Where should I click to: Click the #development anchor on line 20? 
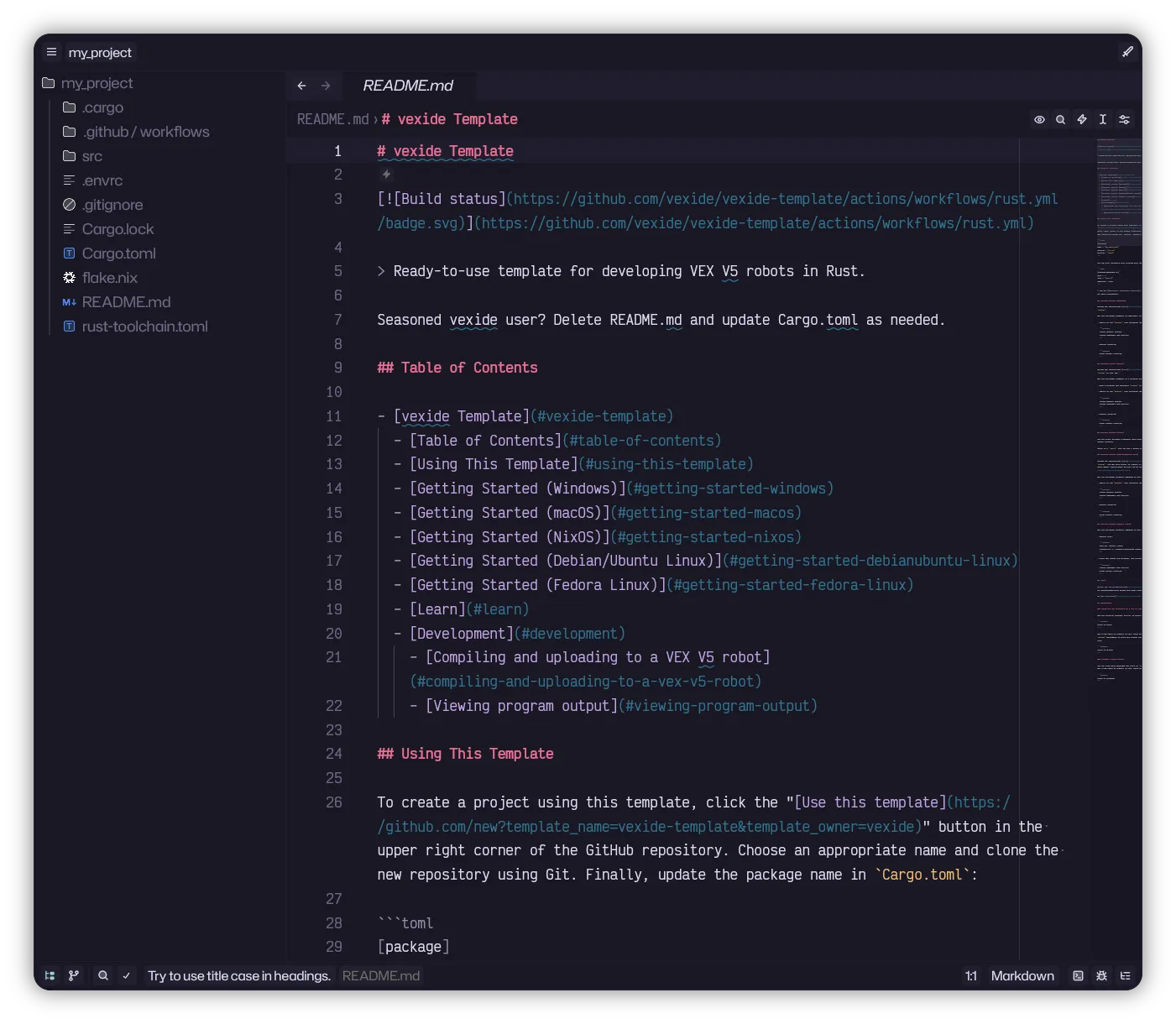(x=569, y=634)
